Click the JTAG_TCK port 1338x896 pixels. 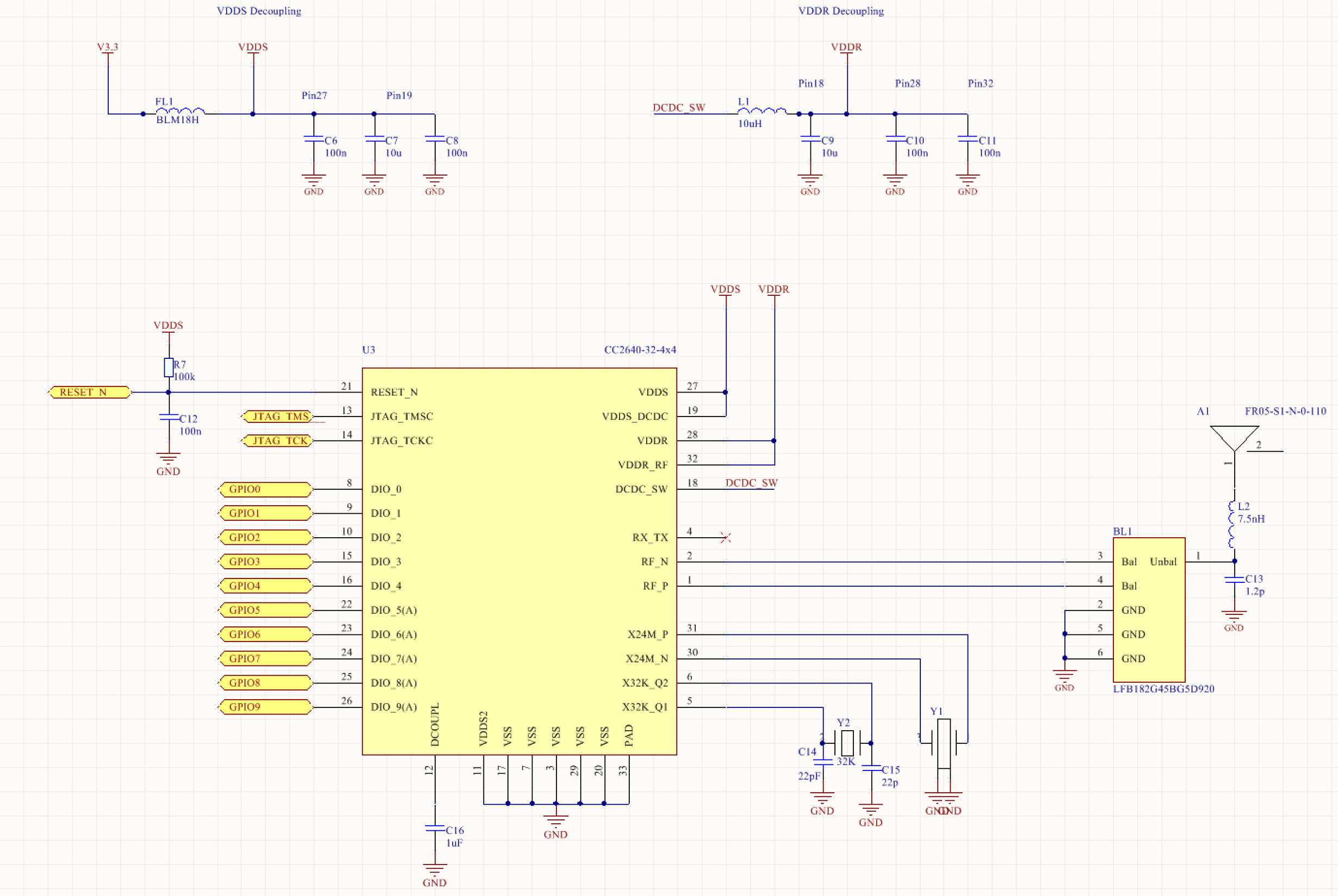point(277,440)
